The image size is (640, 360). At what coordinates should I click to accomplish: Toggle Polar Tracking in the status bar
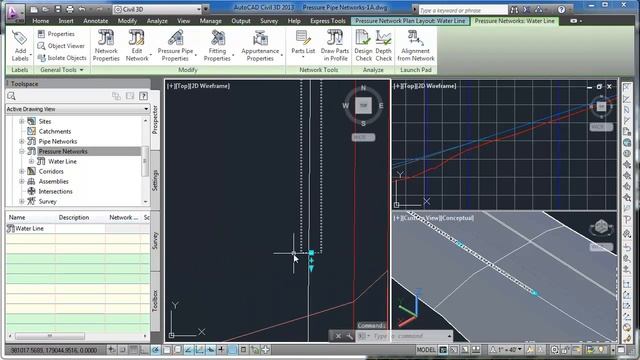point(156,350)
